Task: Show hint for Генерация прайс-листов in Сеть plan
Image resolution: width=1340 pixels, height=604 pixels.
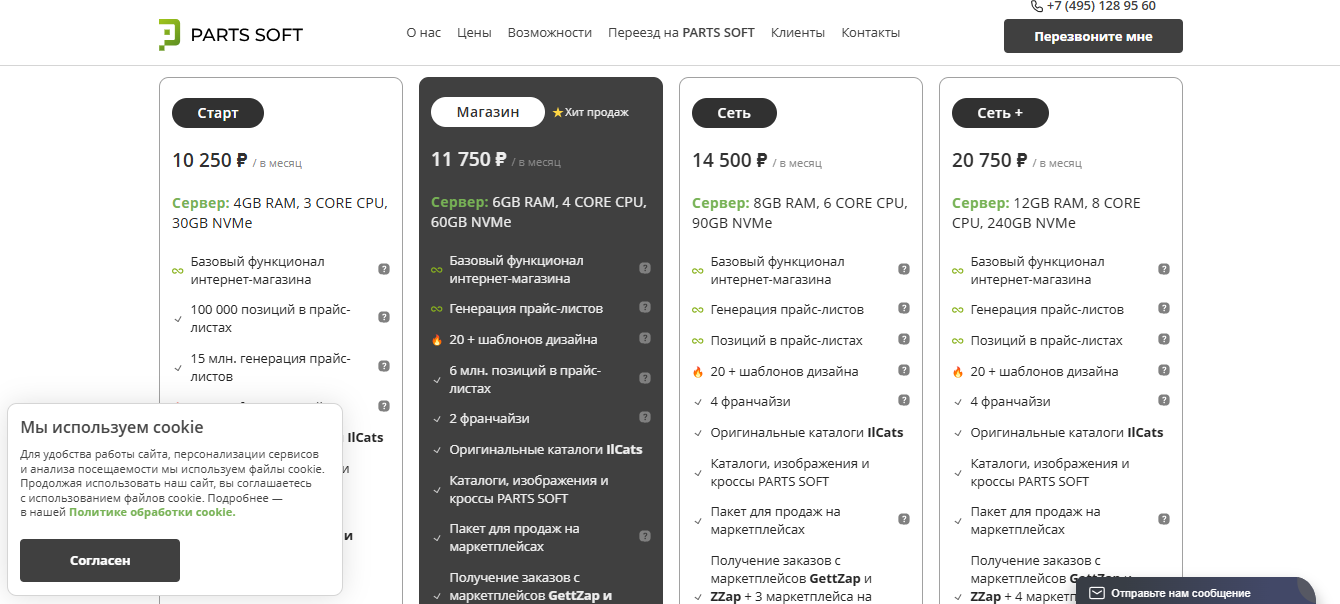Action: point(904,308)
